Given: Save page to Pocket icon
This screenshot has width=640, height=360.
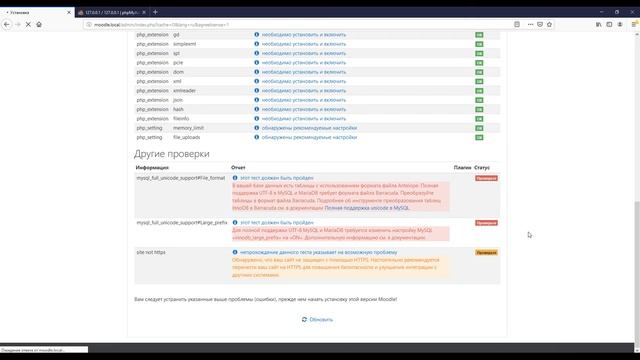Looking at the screenshot, I should point(540,24).
